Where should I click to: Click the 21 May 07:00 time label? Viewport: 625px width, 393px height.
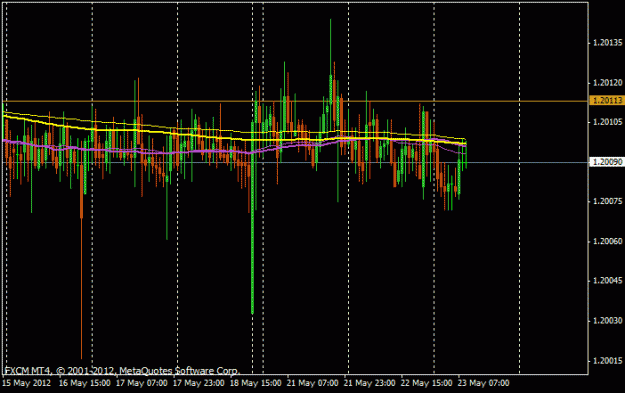point(312,383)
